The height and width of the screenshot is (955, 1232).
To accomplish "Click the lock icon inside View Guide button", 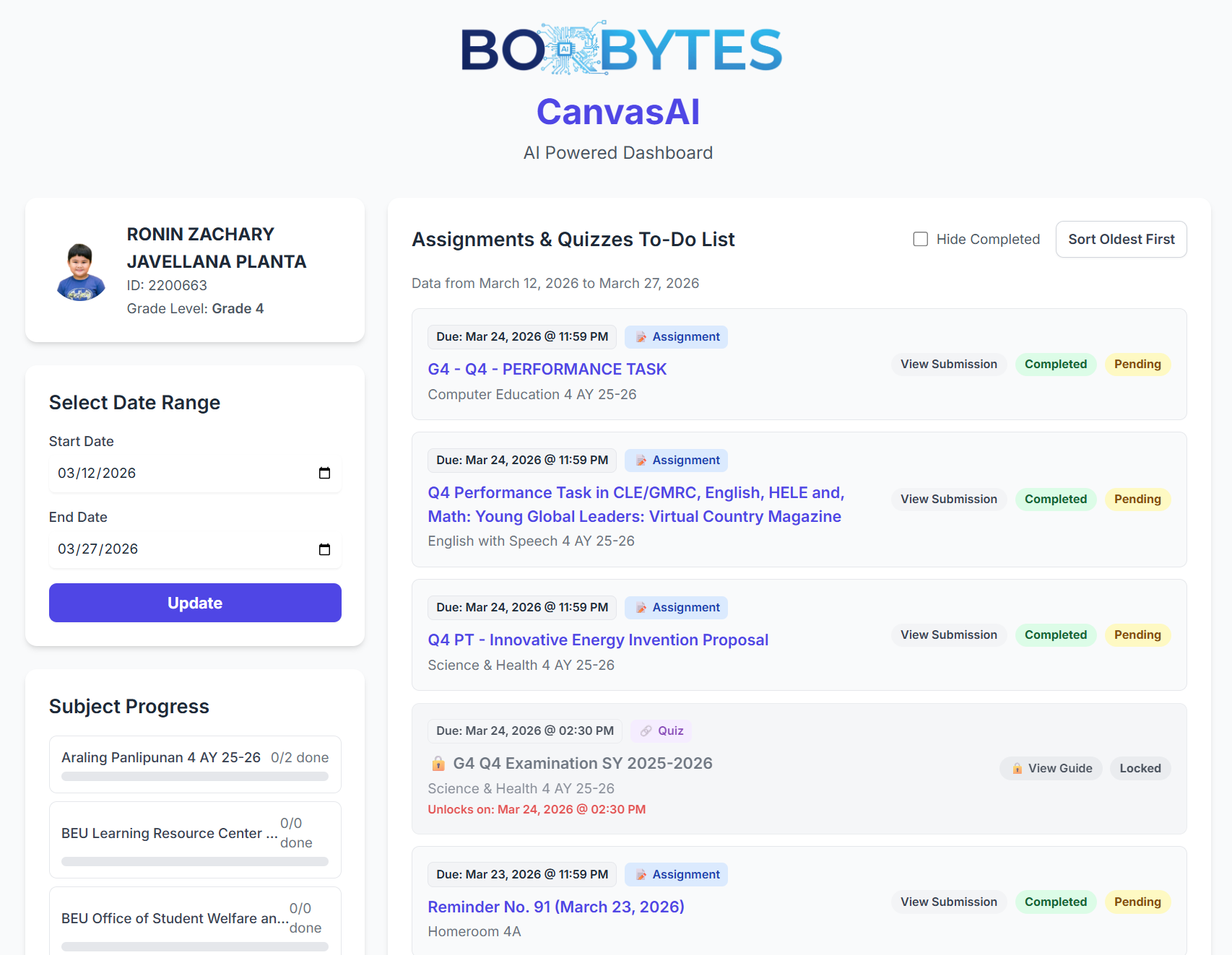I will click(1018, 768).
